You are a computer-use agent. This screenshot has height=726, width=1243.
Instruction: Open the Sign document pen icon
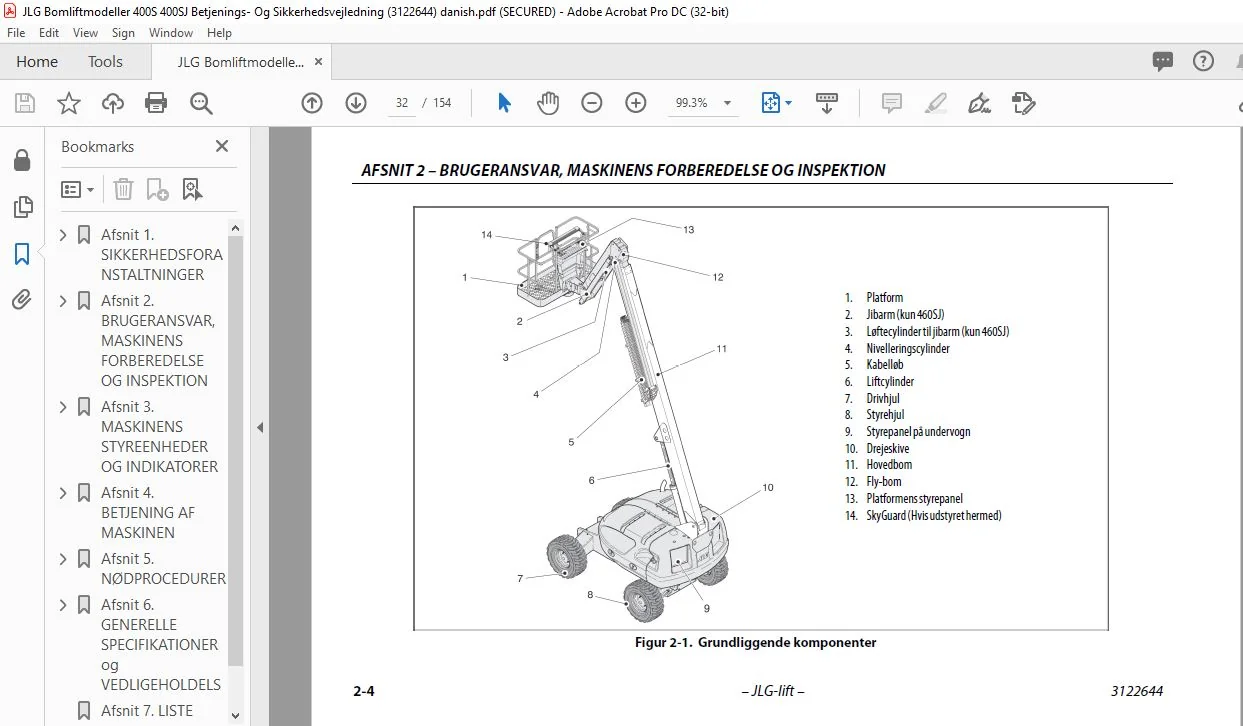(x=979, y=103)
